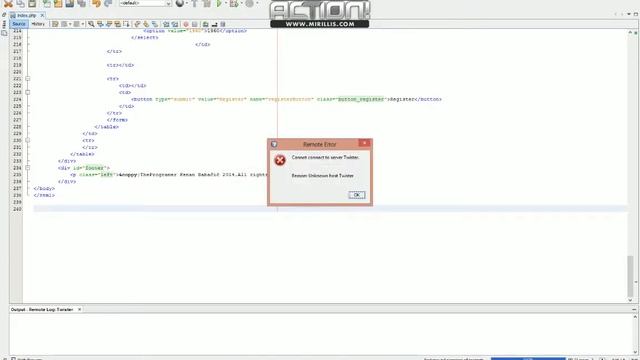Click the Build Project hammer icon

click(195, 3)
